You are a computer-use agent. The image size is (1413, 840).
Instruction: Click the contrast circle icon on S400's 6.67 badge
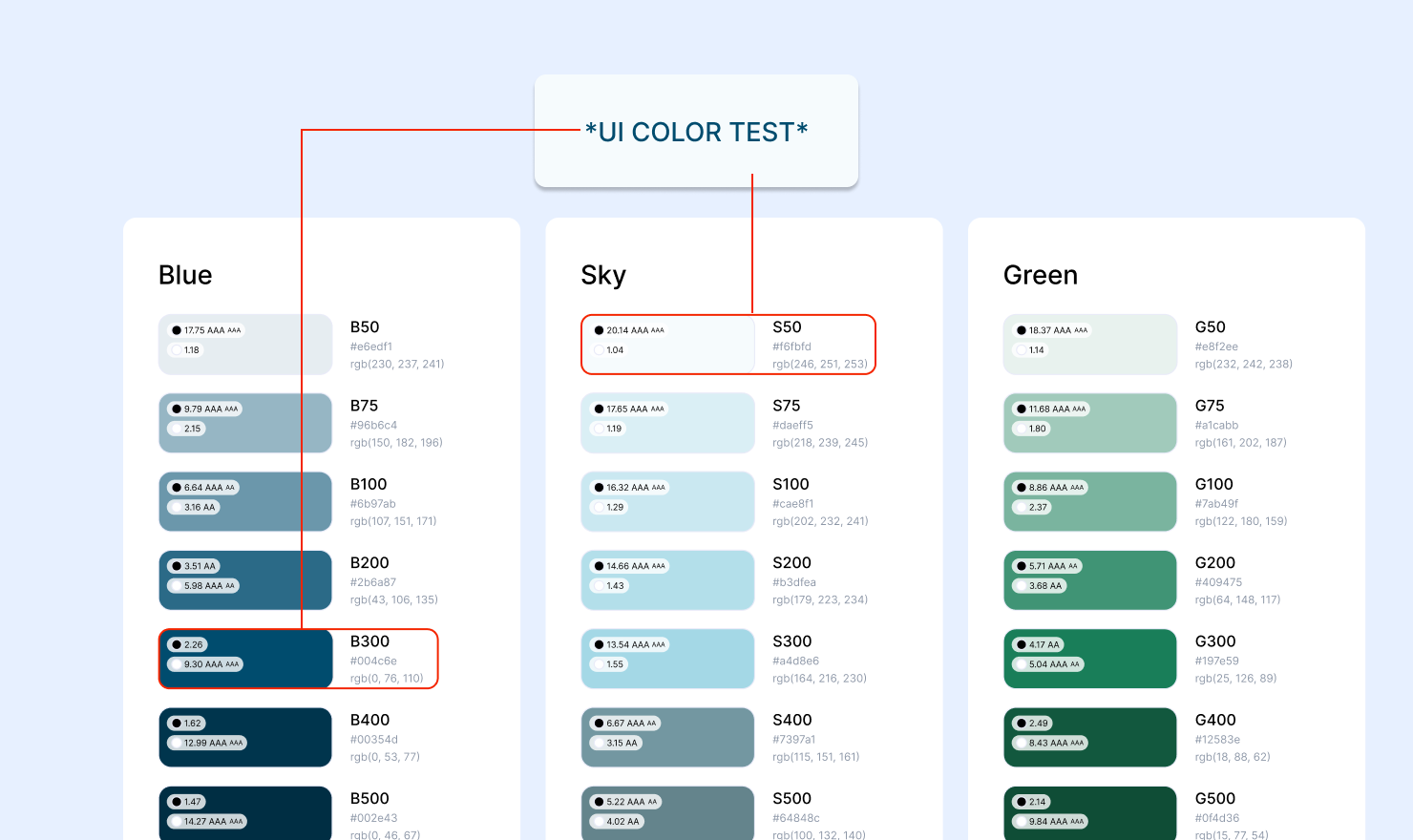(599, 723)
